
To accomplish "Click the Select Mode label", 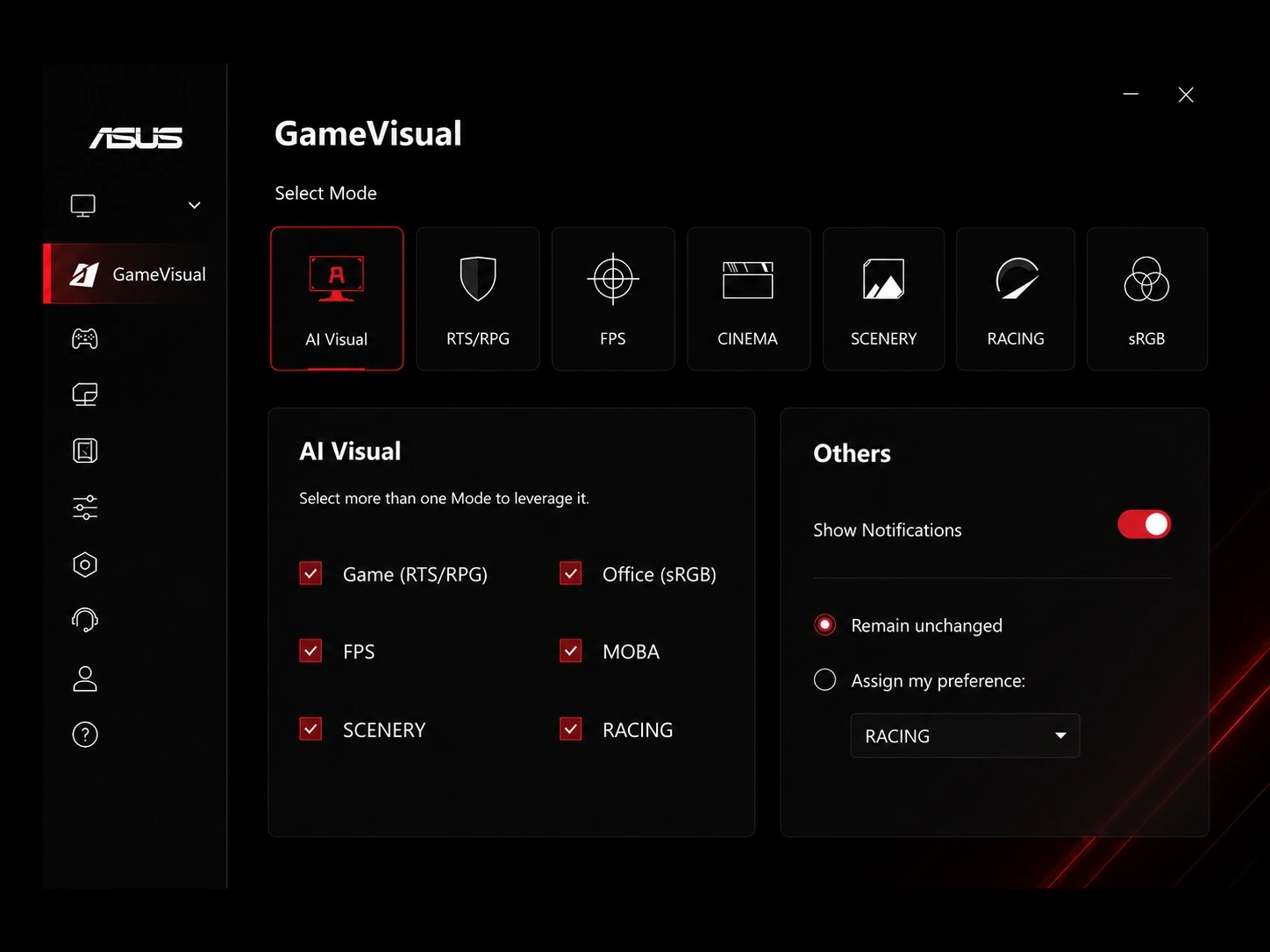I will [x=326, y=193].
